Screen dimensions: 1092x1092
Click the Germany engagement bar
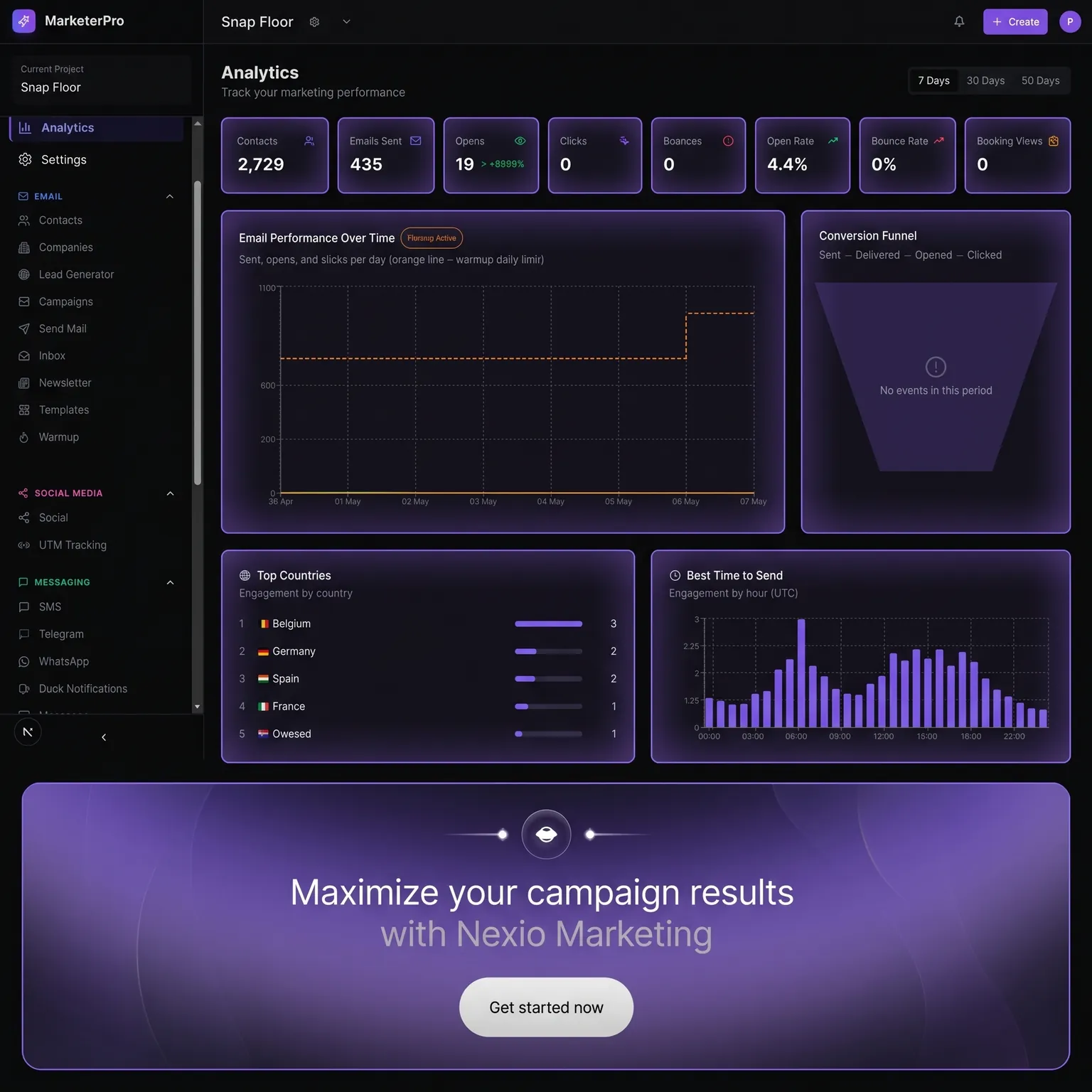(548, 651)
